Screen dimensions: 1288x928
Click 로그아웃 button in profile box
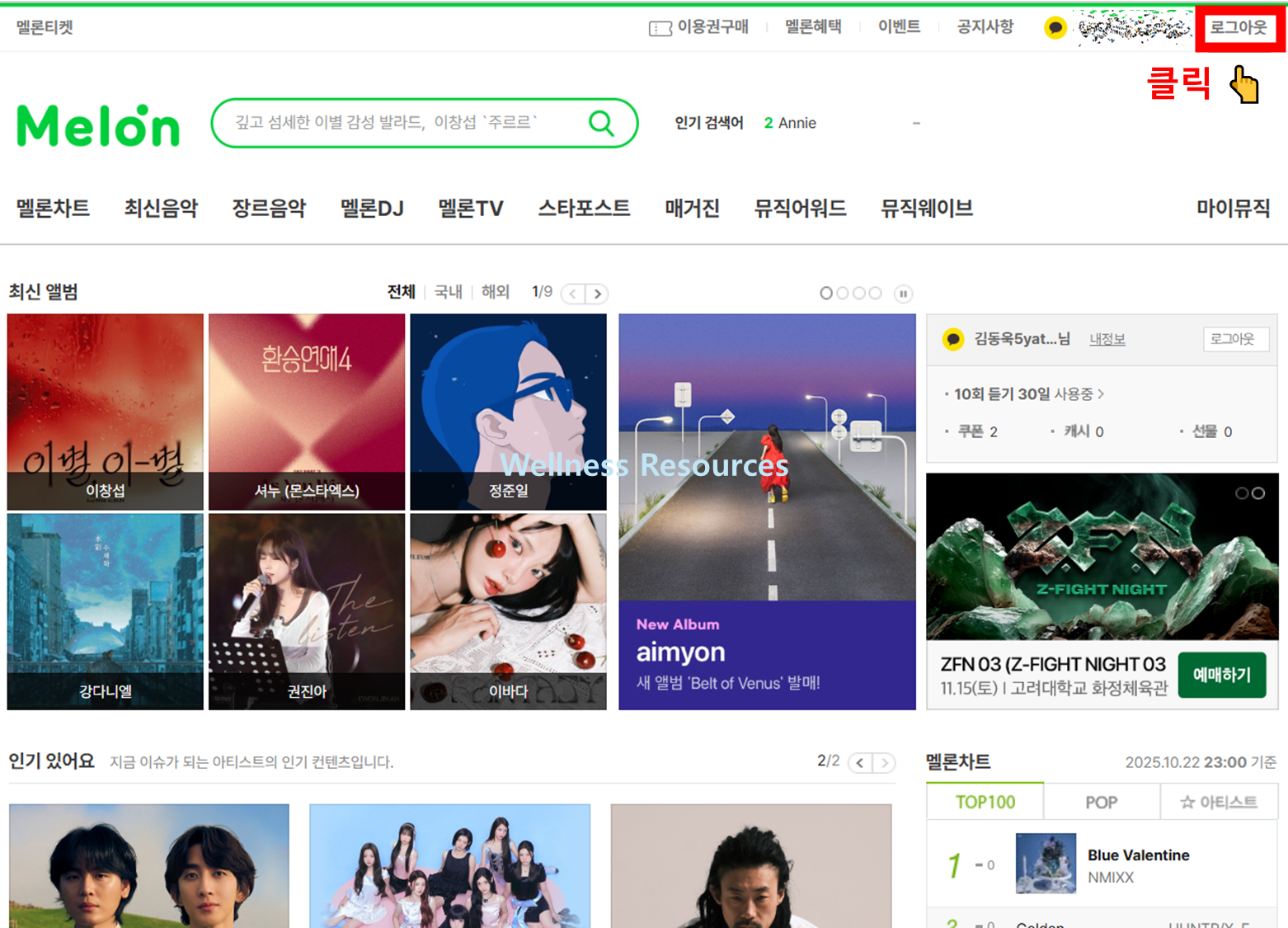pyautogui.click(x=1234, y=339)
